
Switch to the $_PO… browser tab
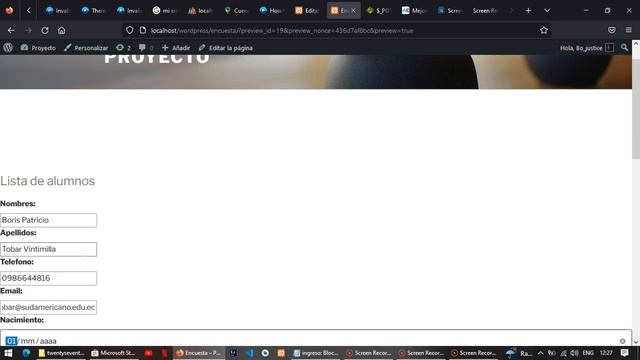pos(379,11)
